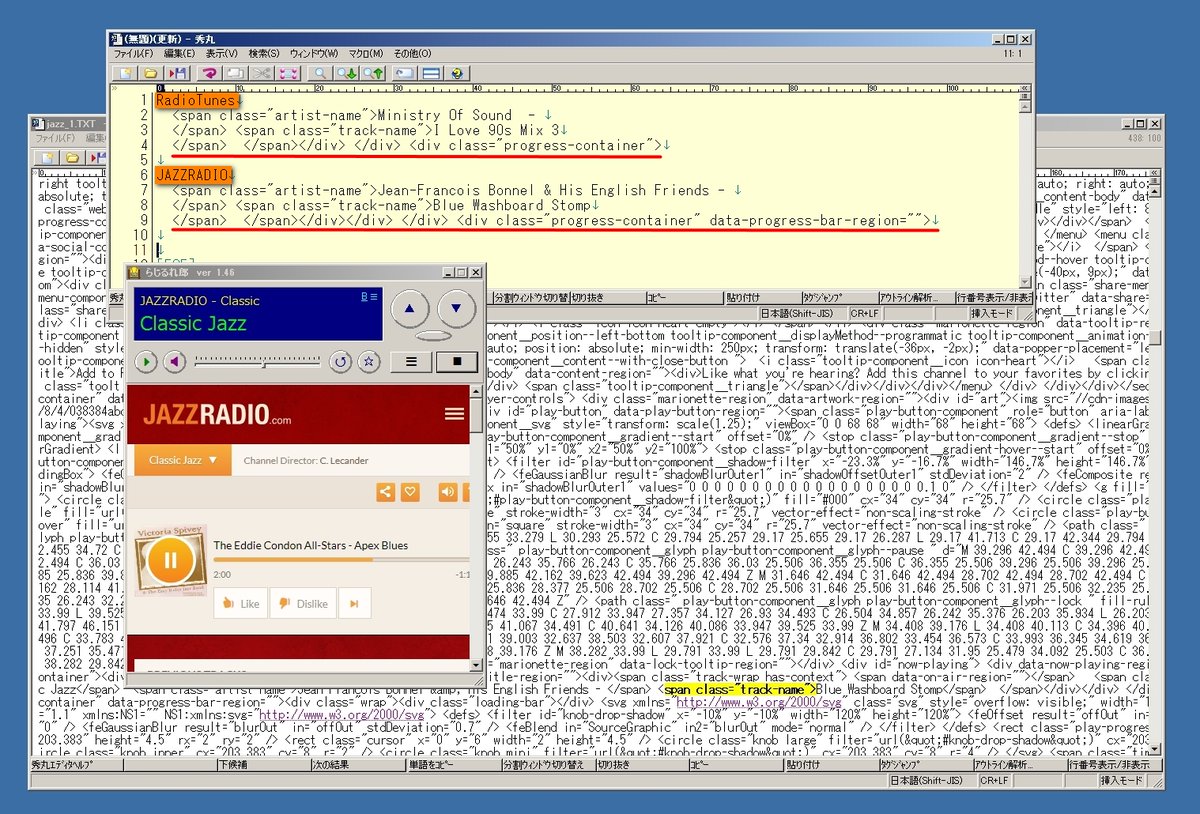
Task: Click the orange share icon
Action: 385,491
